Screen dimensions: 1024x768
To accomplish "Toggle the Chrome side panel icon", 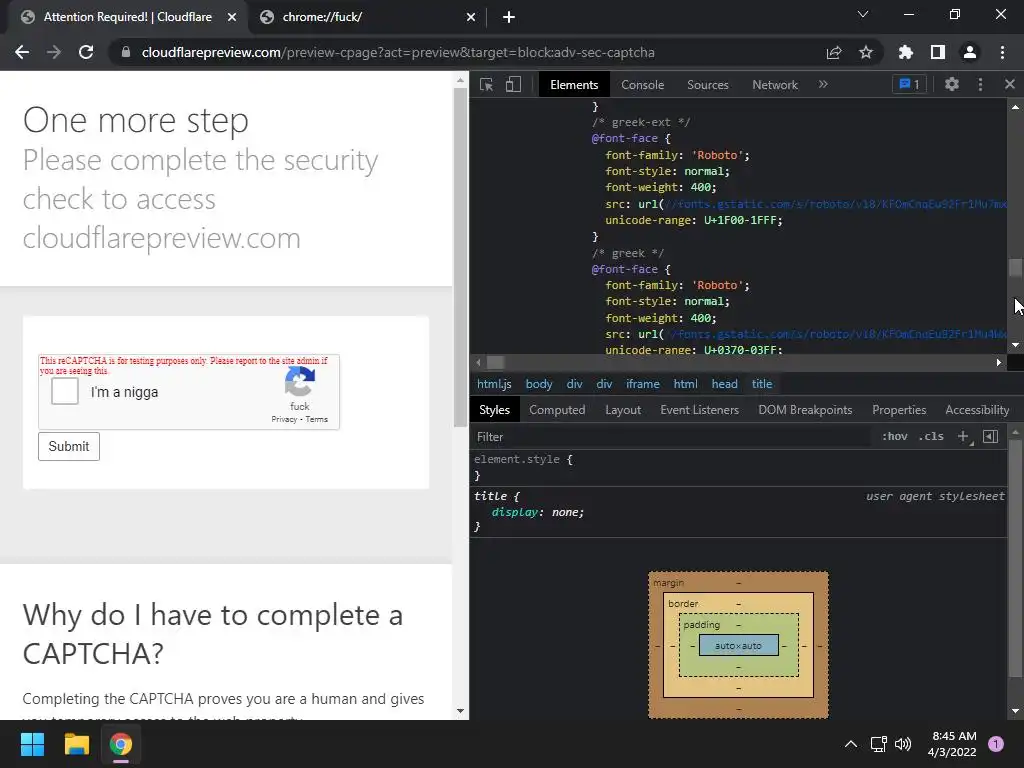I will click(x=938, y=52).
